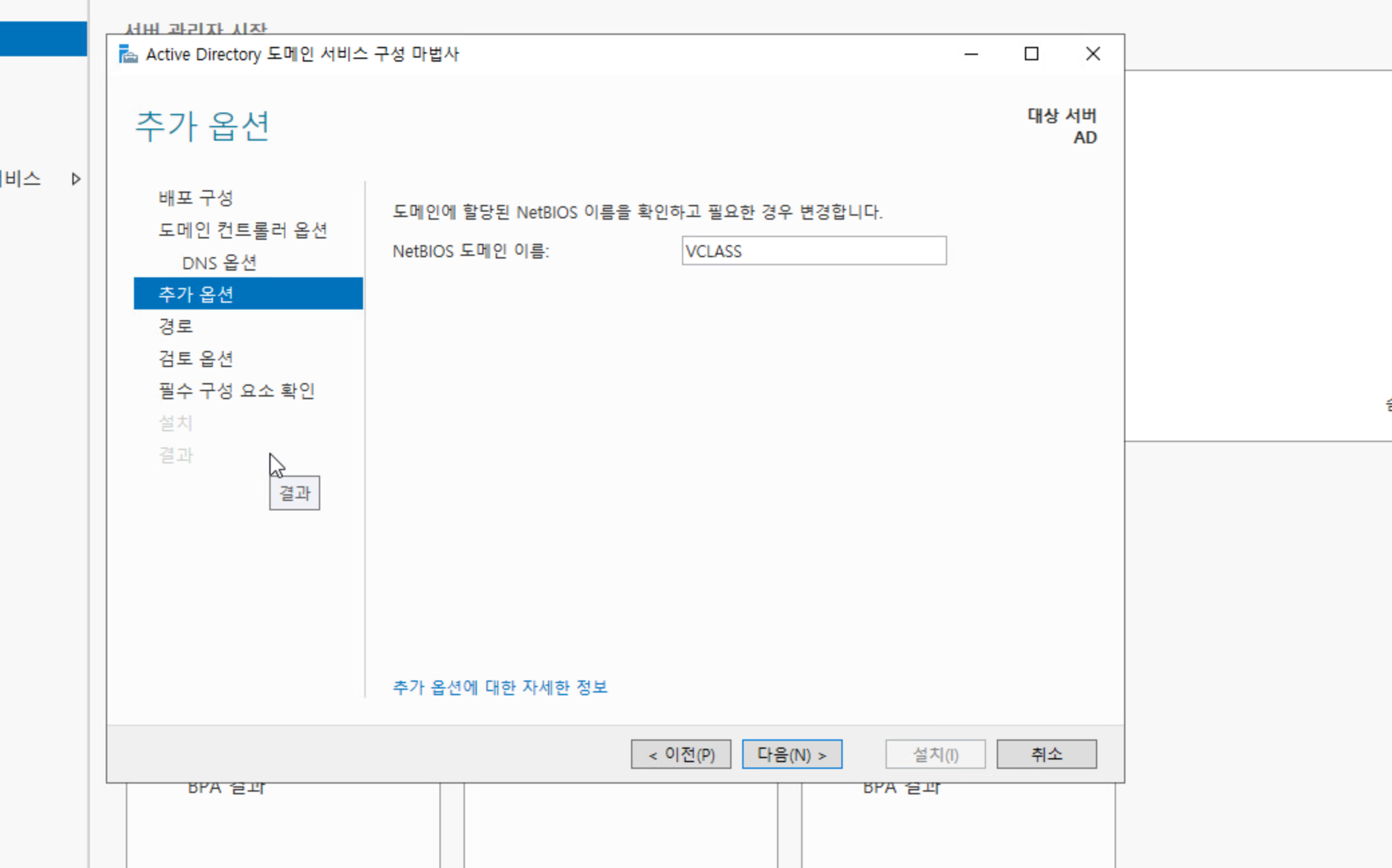Go to 필수 구성 요소 확인 step
Screen dimensions: 1392x868
click(236, 390)
